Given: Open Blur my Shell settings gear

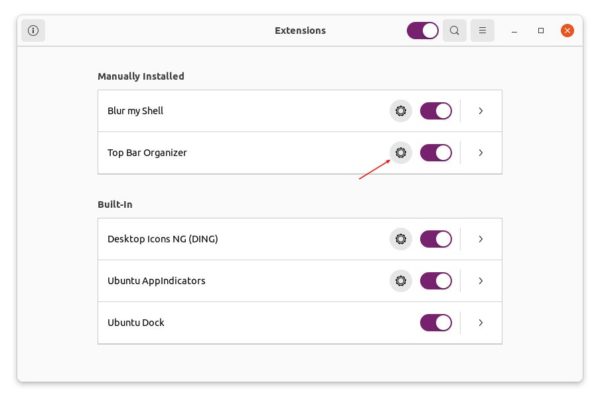Looking at the screenshot, I should click(400, 111).
